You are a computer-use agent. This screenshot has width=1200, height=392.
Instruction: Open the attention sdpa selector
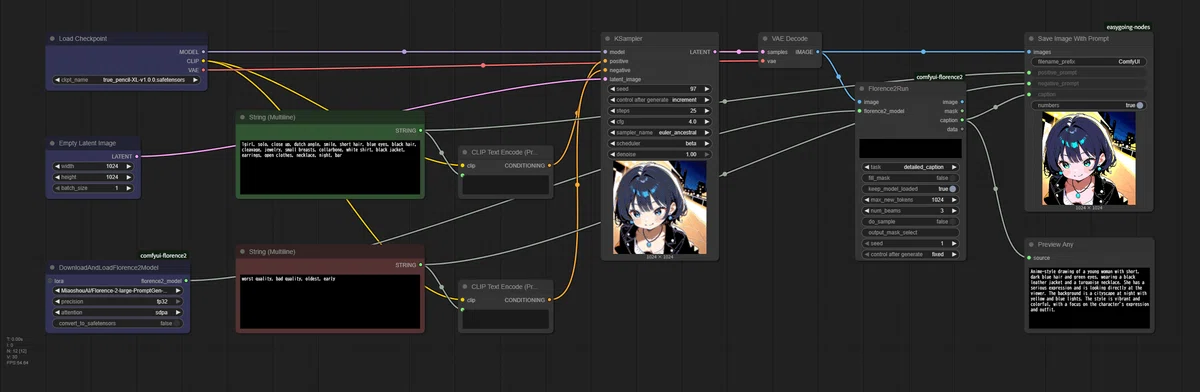119,312
